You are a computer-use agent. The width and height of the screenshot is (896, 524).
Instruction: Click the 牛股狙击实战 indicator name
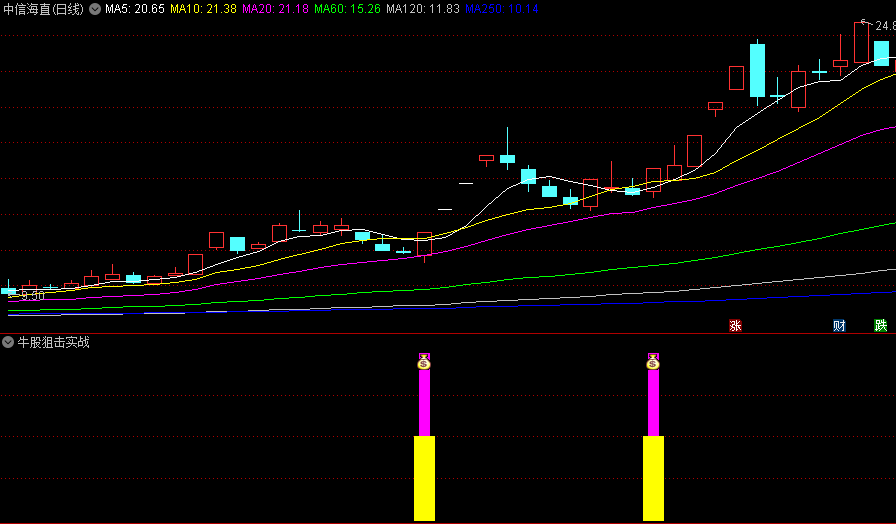coord(54,342)
